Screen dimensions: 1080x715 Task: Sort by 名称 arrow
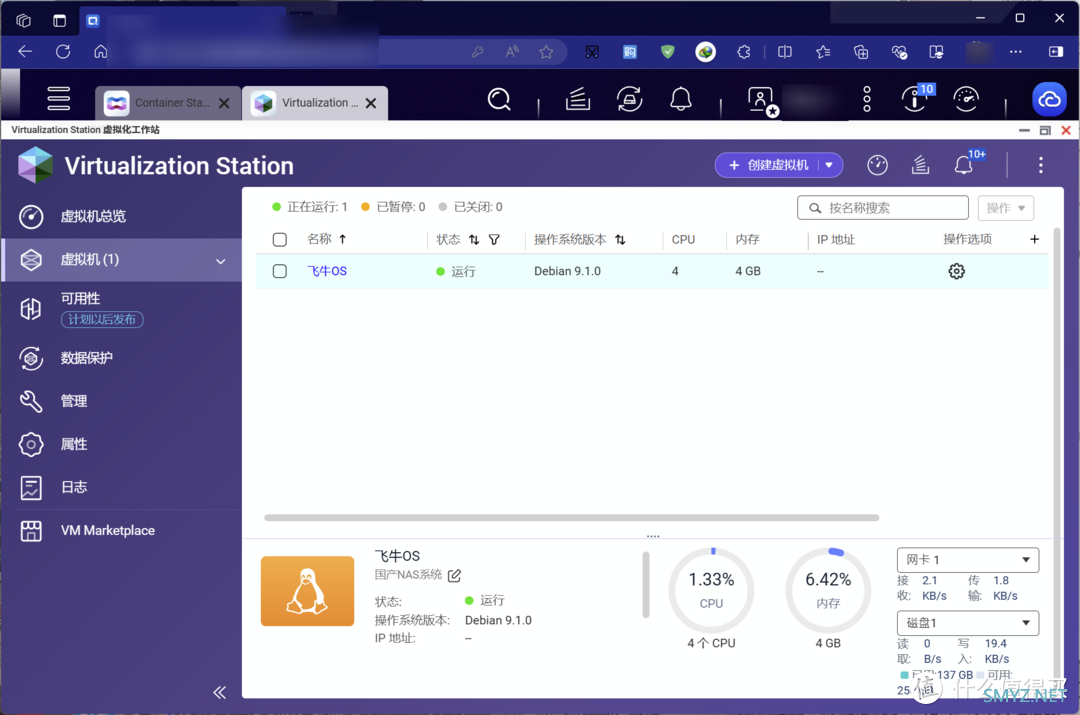[x=342, y=239]
